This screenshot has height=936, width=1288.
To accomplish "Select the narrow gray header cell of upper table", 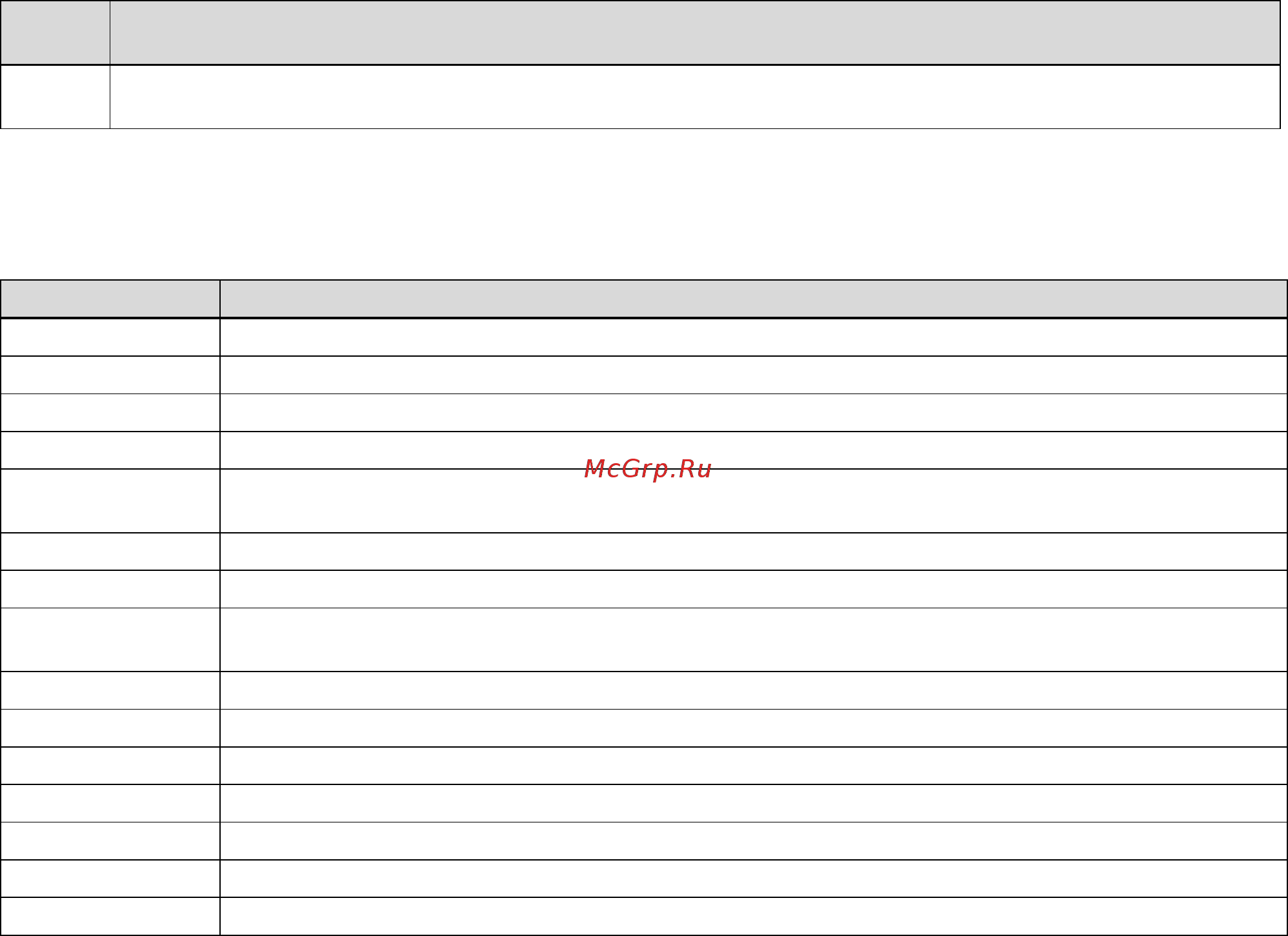I will tap(55, 32).
